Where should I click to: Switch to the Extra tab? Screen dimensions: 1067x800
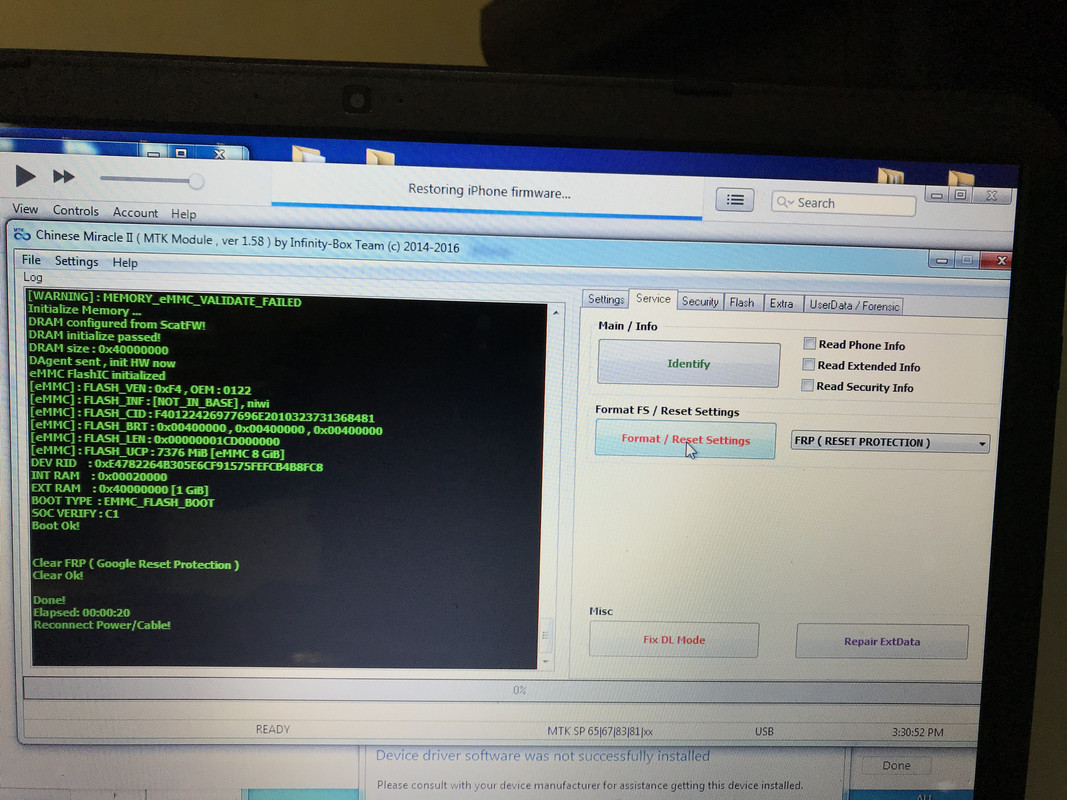click(781, 303)
